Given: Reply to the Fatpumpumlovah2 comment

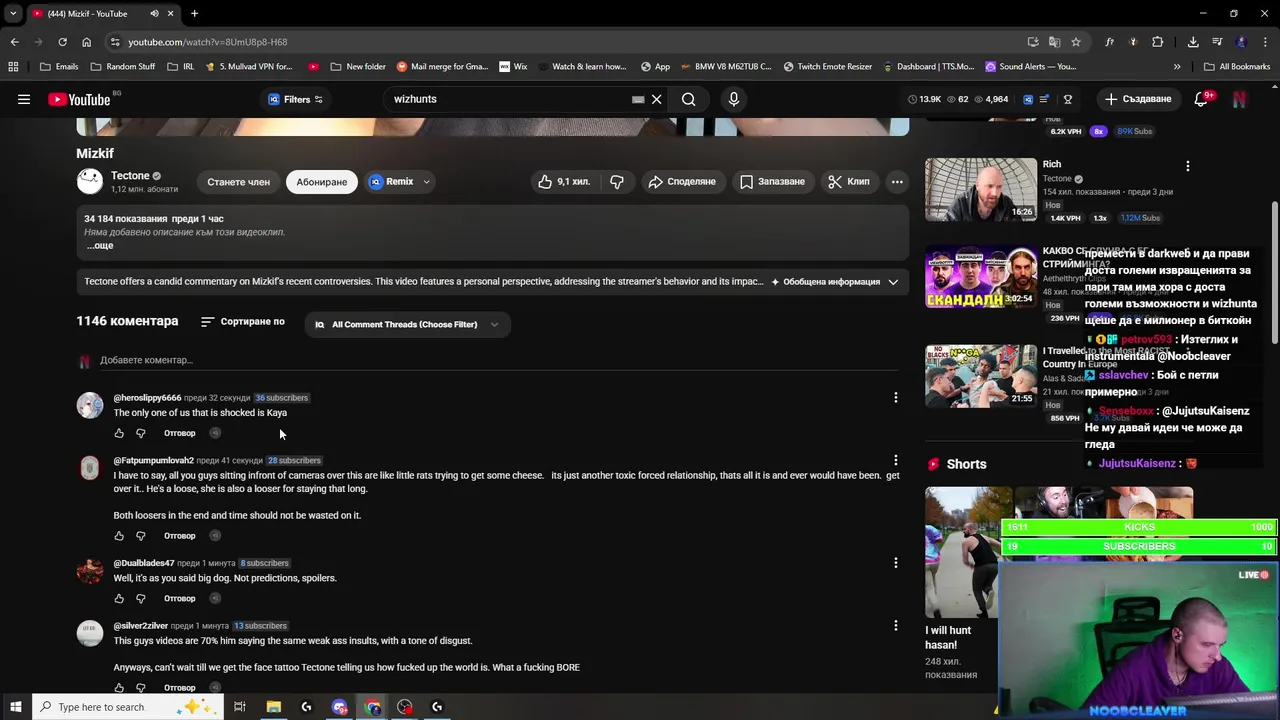Looking at the screenshot, I should [180, 536].
